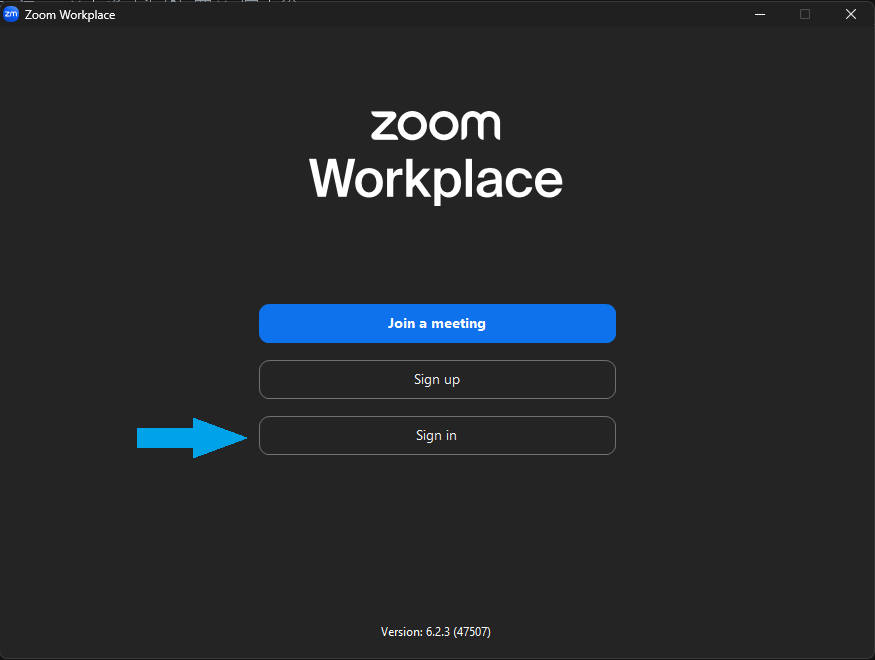Click the Zoom Workplace title bar text
The height and width of the screenshot is (660, 875).
(x=70, y=15)
